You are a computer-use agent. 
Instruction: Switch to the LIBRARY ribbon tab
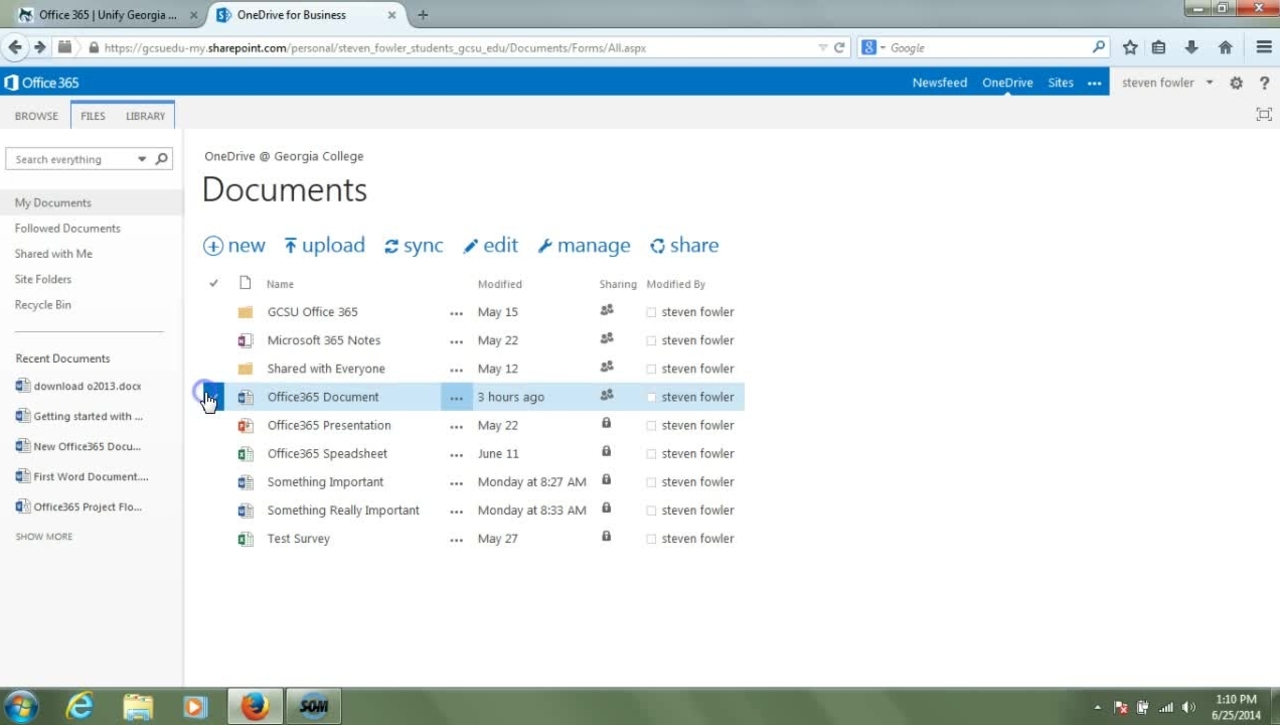(145, 116)
